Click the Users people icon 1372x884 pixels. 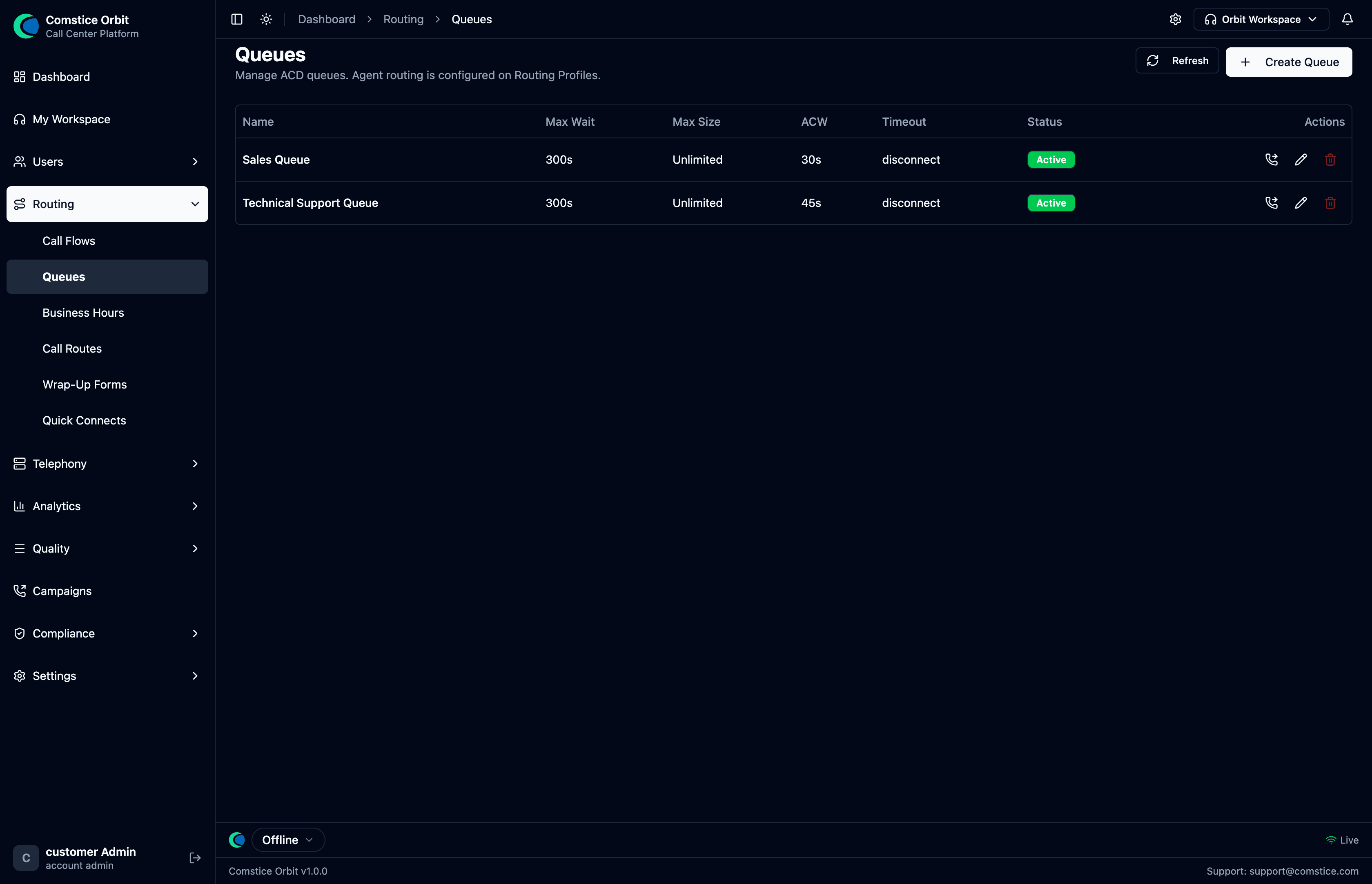click(x=20, y=162)
